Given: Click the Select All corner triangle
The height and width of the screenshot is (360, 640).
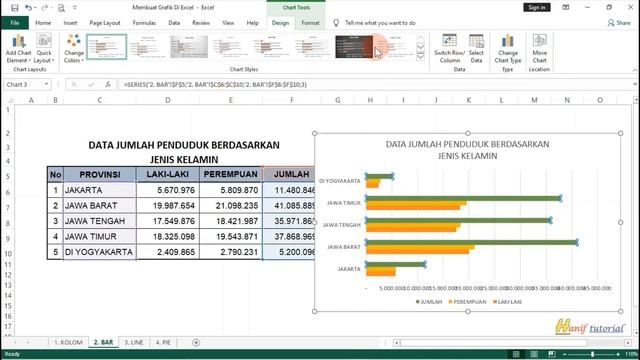Looking at the screenshot, I should (10, 100).
